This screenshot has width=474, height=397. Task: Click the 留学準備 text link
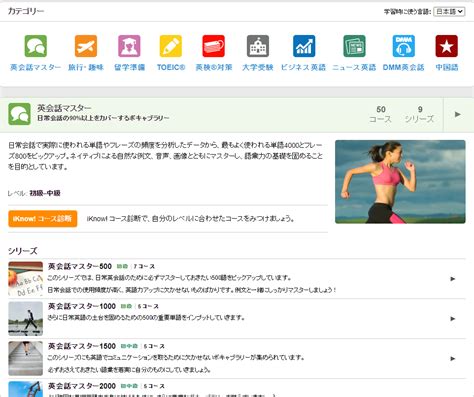click(129, 67)
